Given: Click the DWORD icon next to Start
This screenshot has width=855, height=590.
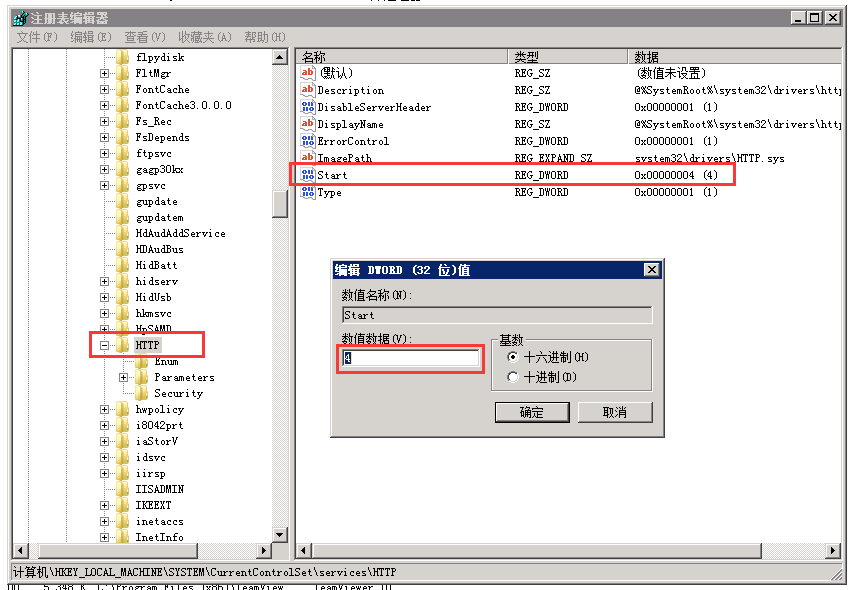Looking at the screenshot, I should tap(308, 175).
